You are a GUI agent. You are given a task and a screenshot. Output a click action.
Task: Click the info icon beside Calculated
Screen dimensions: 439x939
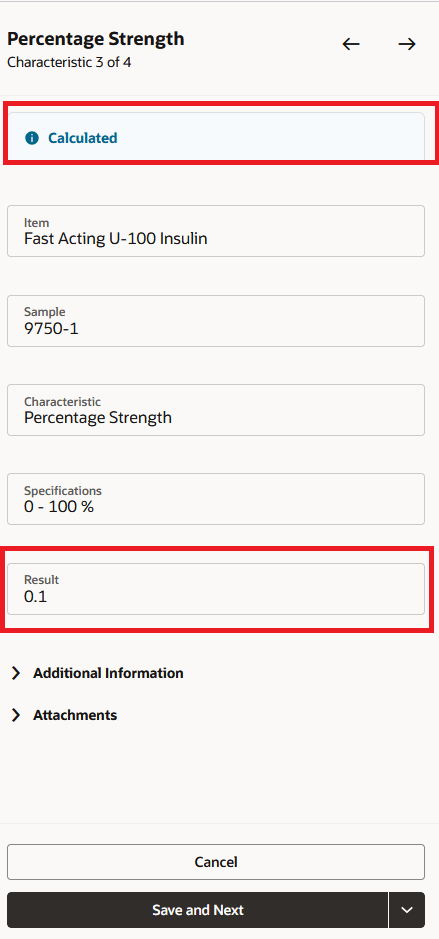[32, 138]
